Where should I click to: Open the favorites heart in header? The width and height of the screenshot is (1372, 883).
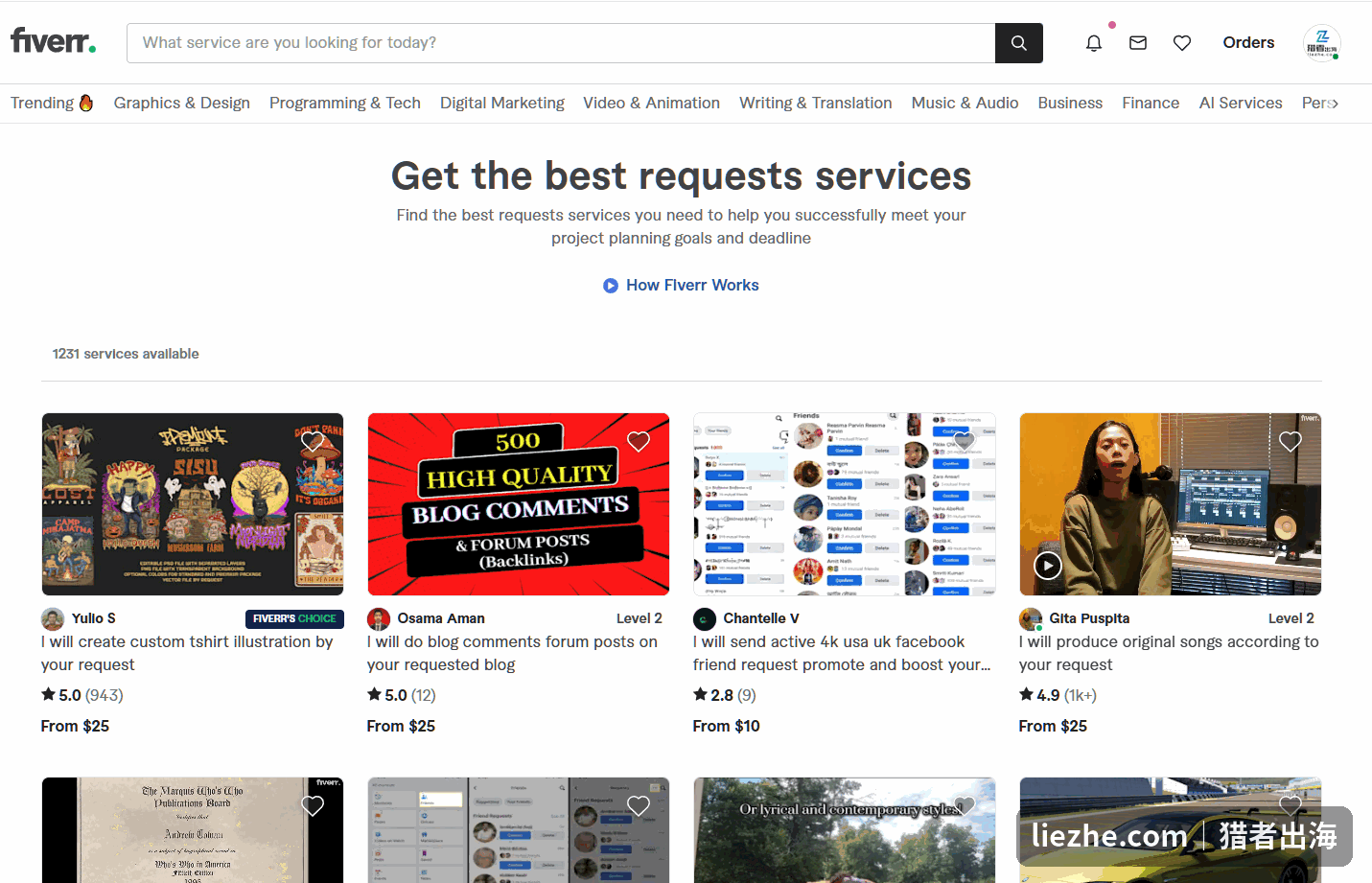coord(1182,43)
